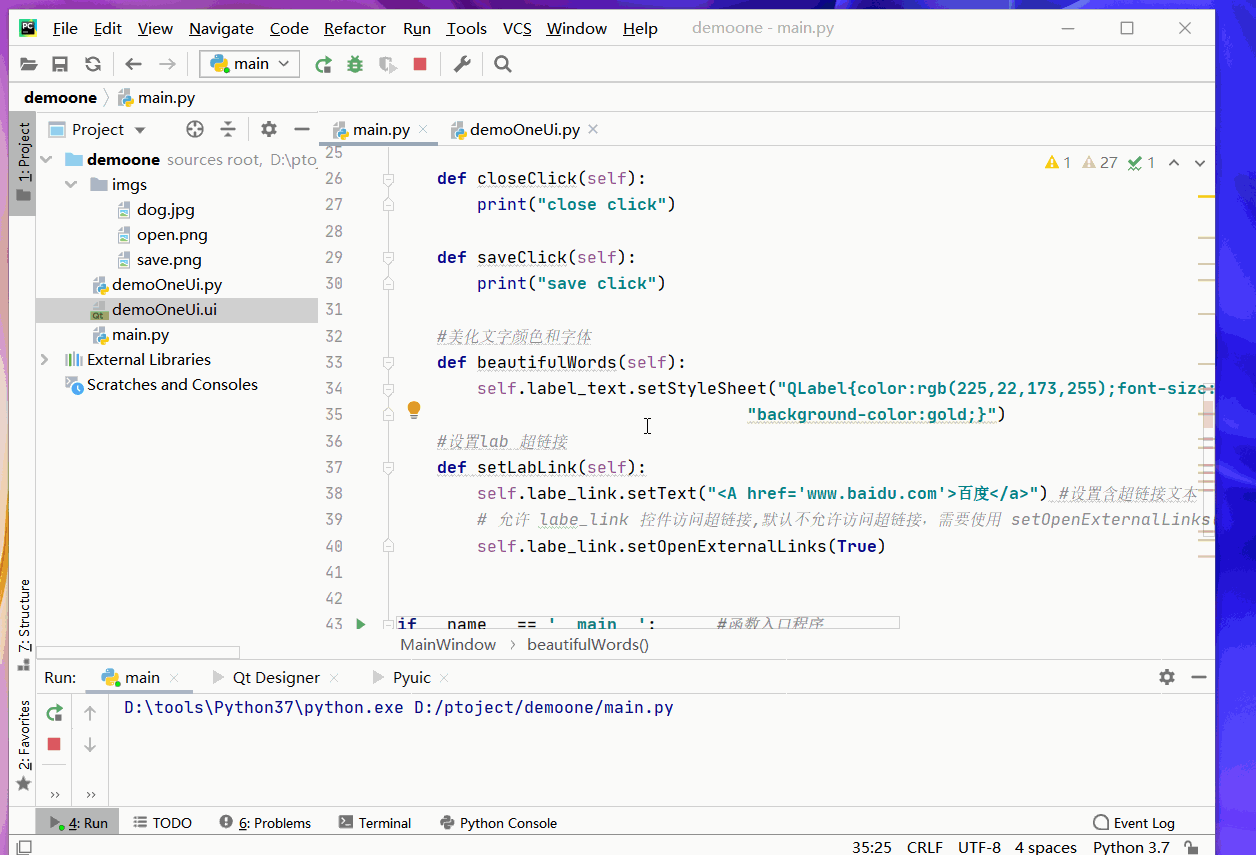
Task: Click the Run with Coverage icon
Action: (x=388, y=64)
